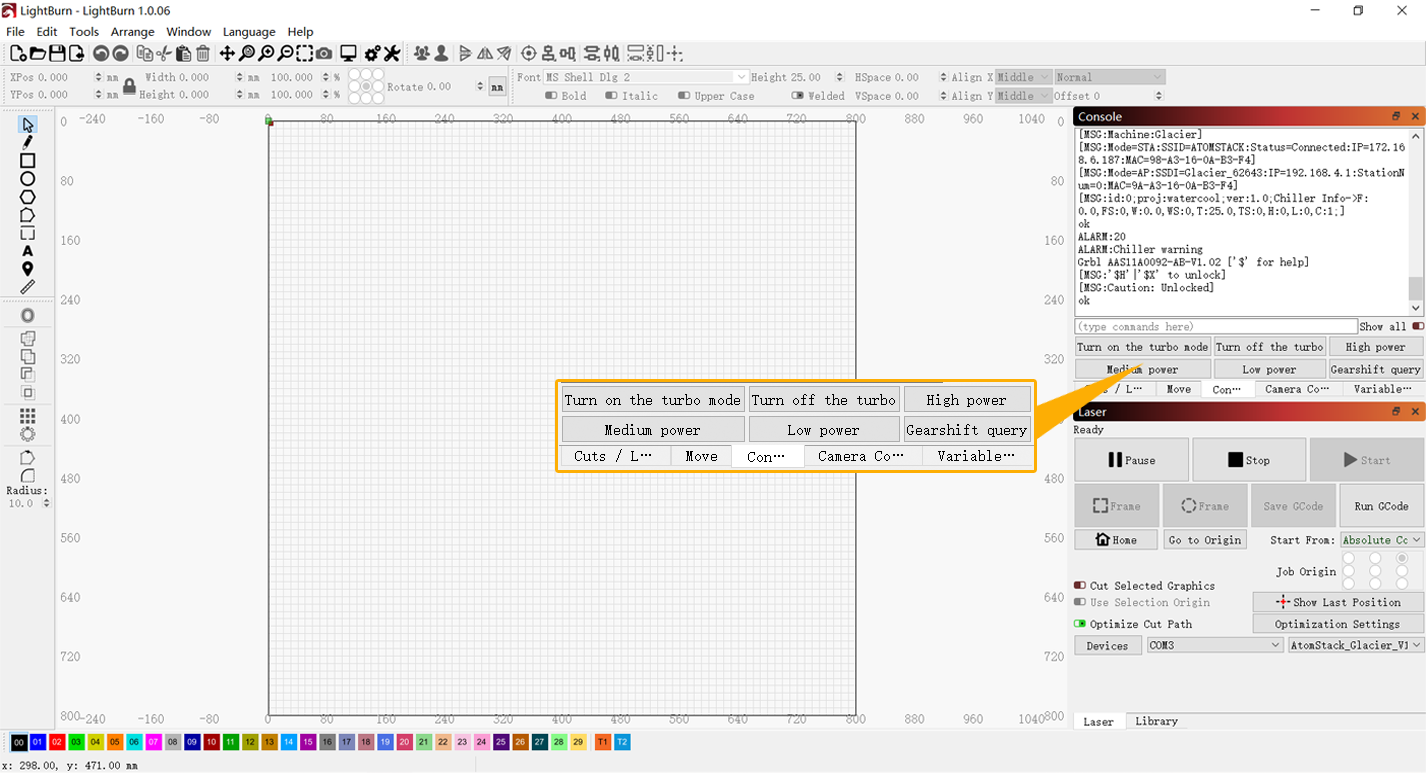
Task: Expand the Align X Middle dropdown
Action: click(x=1024, y=77)
